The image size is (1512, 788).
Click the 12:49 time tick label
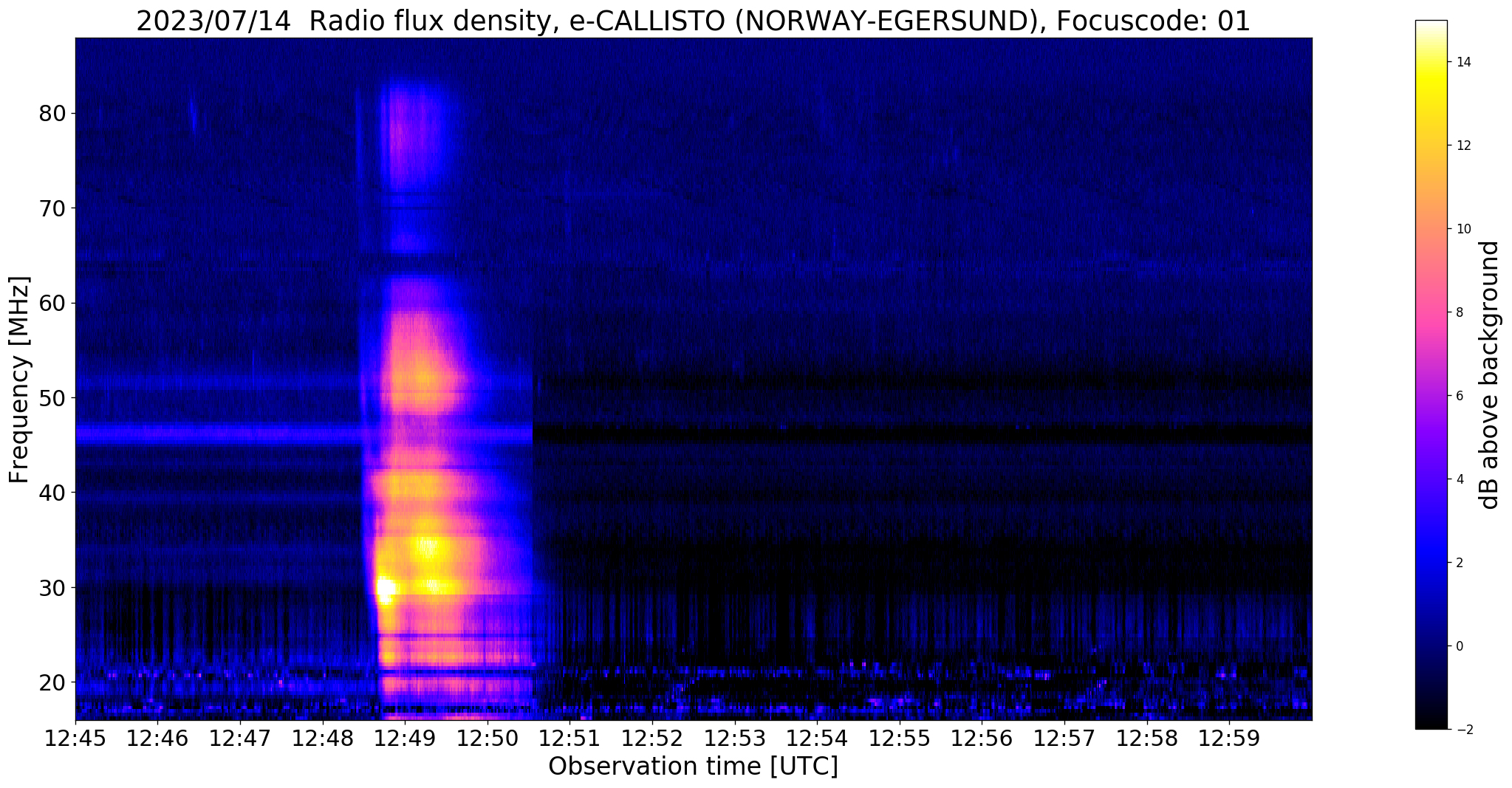[x=405, y=737]
